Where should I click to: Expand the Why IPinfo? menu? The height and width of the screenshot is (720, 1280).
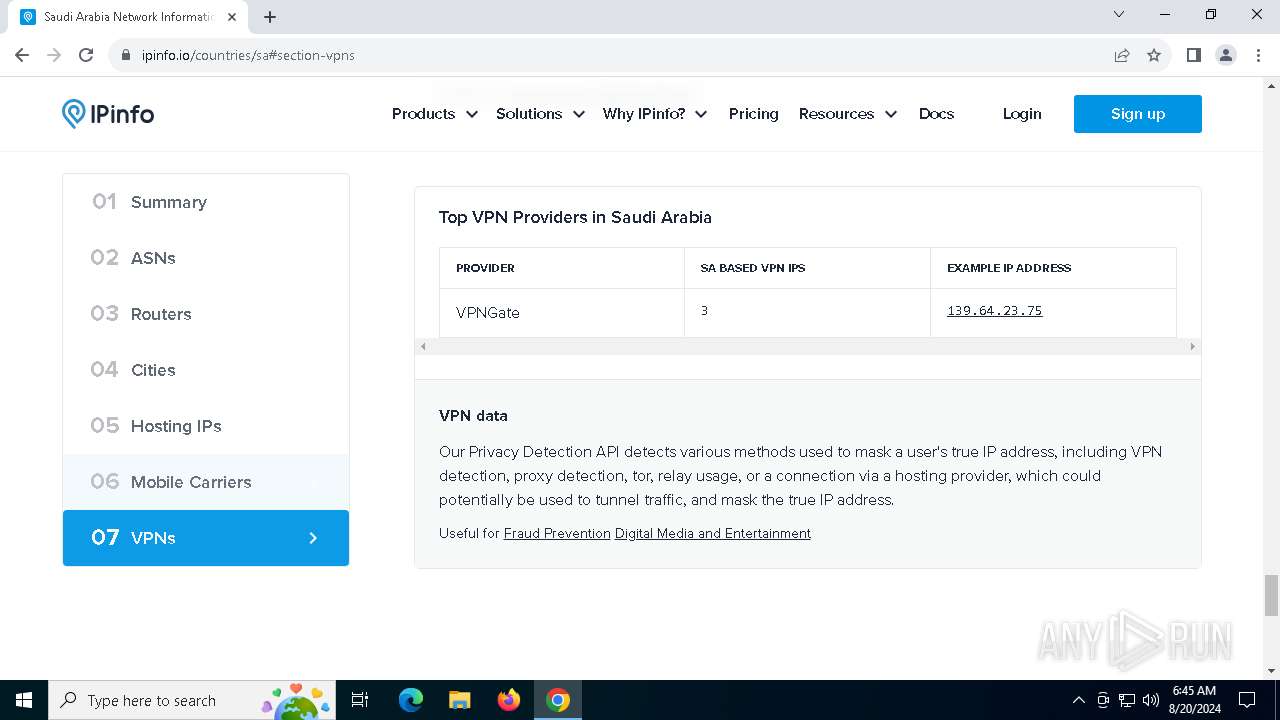click(x=655, y=114)
